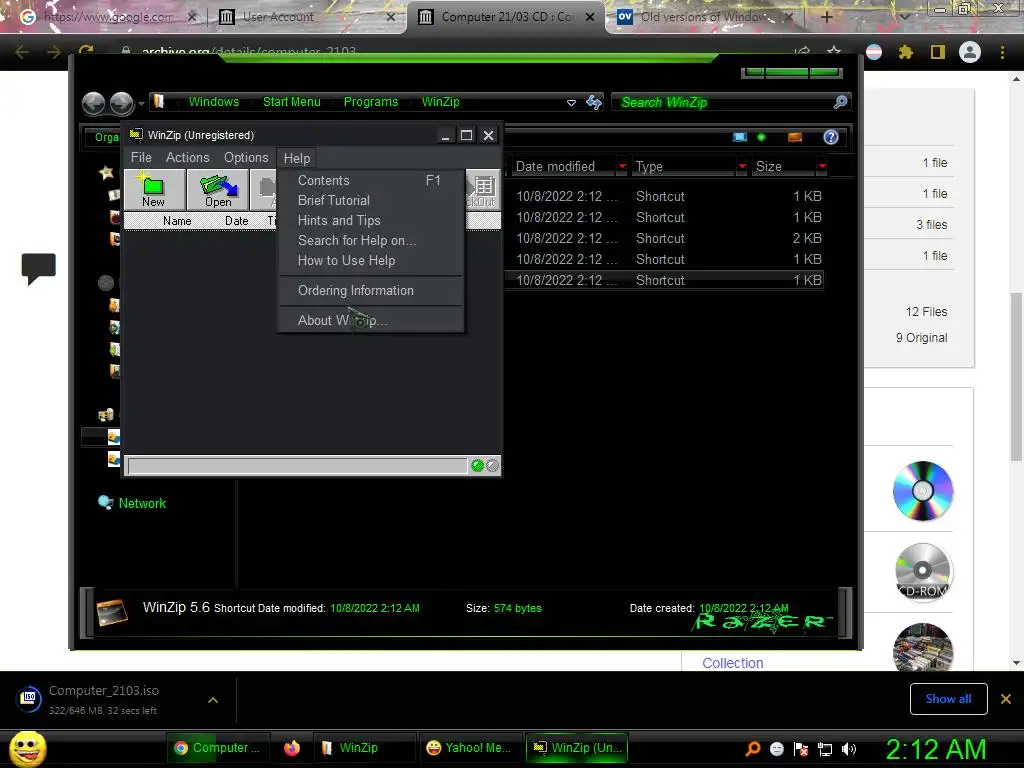The width and height of the screenshot is (1024, 768).
Task: Open a new Chrome tab
Action: pyautogui.click(x=826, y=17)
